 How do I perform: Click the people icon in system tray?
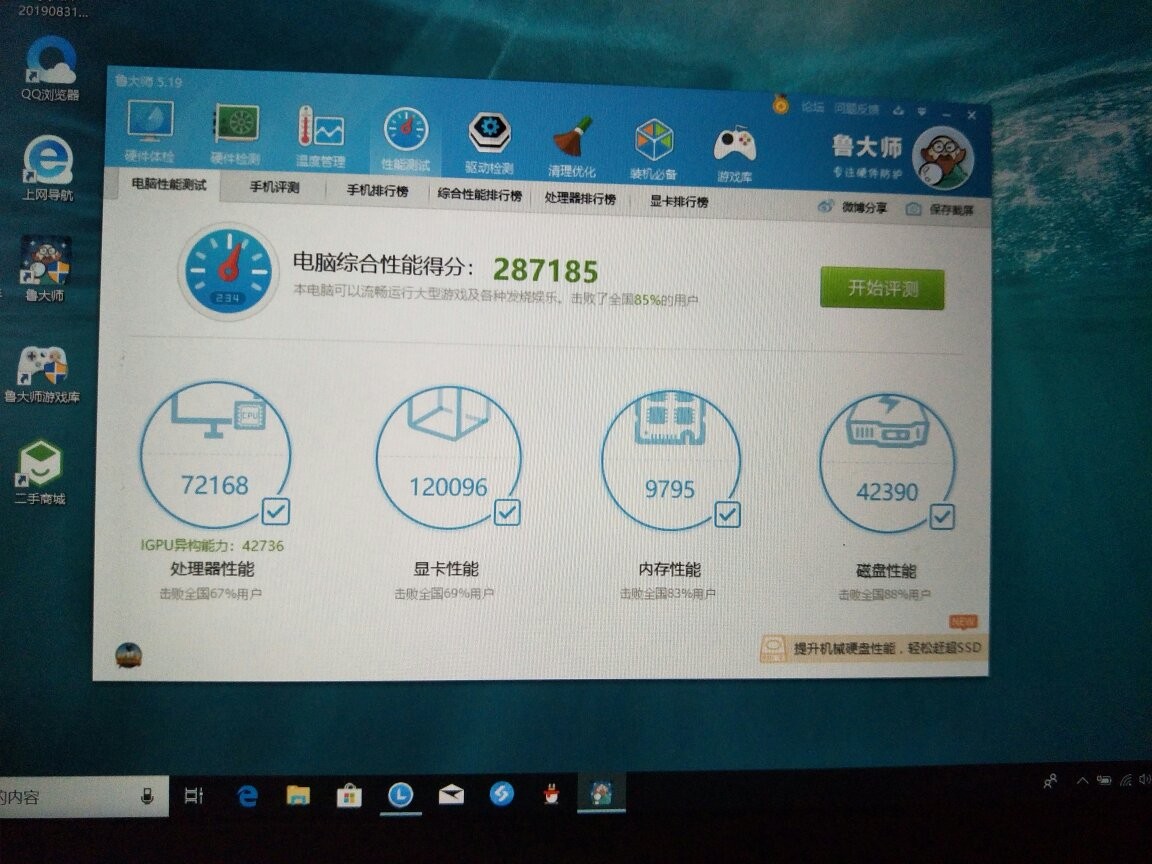pyautogui.click(x=1050, y=781)
